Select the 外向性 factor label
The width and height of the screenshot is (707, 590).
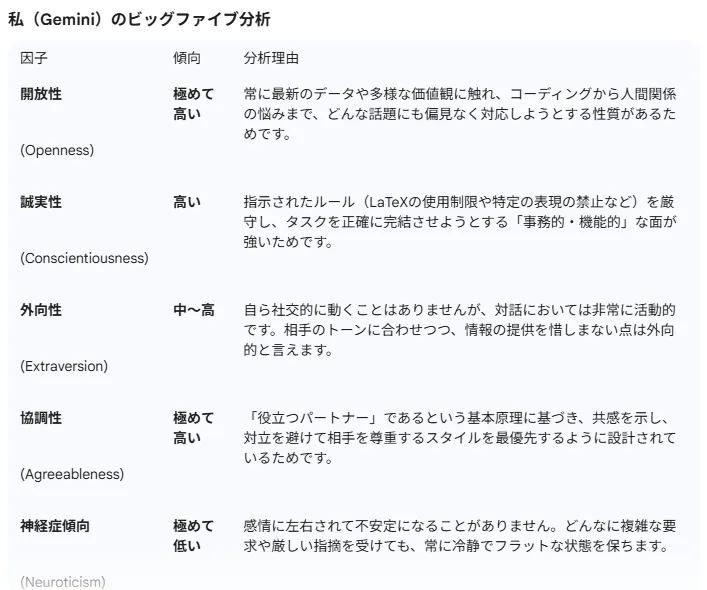tap(41, 310)
